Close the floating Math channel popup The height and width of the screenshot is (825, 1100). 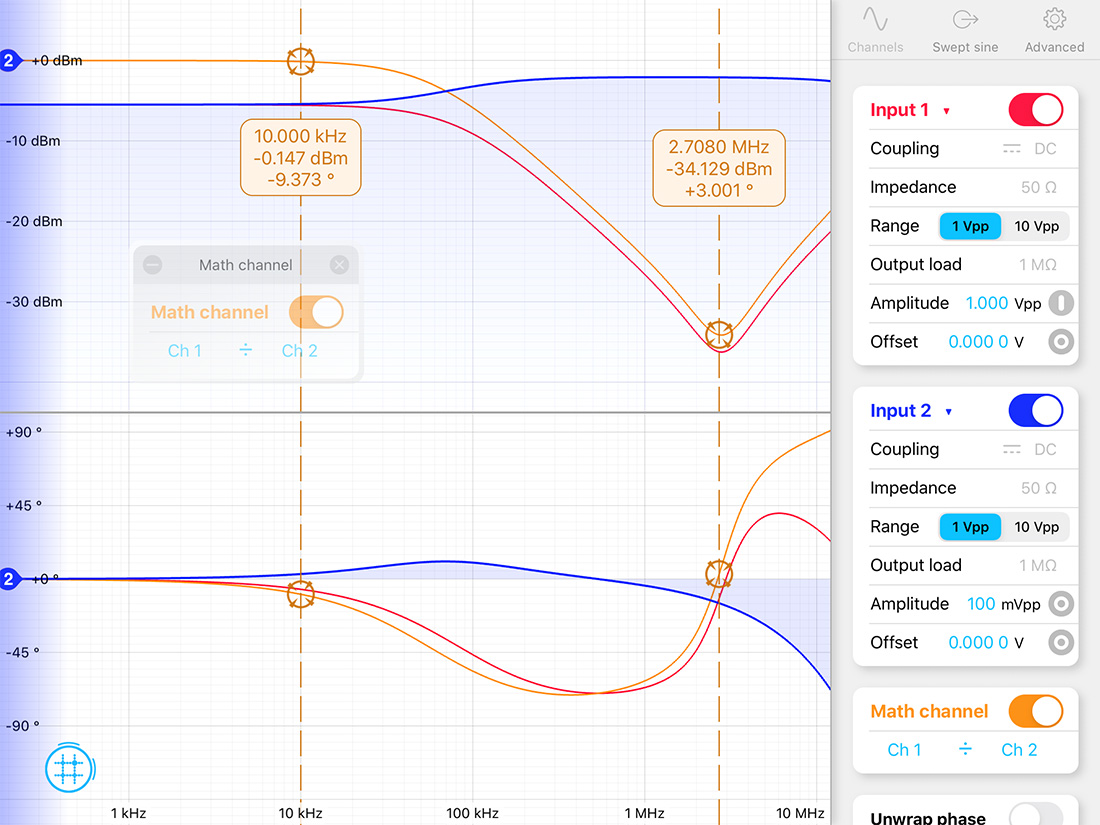pyautogui.click(x=340, y=264)
